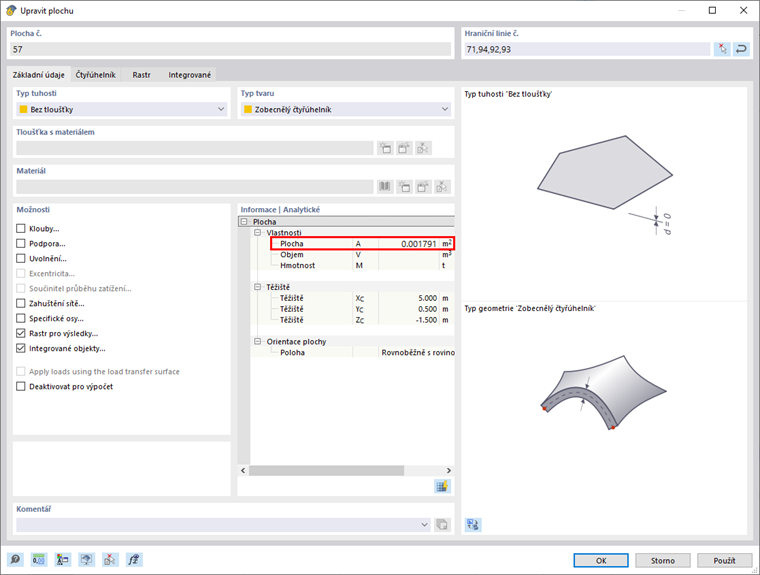760x575 pixels.
Task: Click the formula fx icon in bottom toolbar
Action: [x=134, y=560]
